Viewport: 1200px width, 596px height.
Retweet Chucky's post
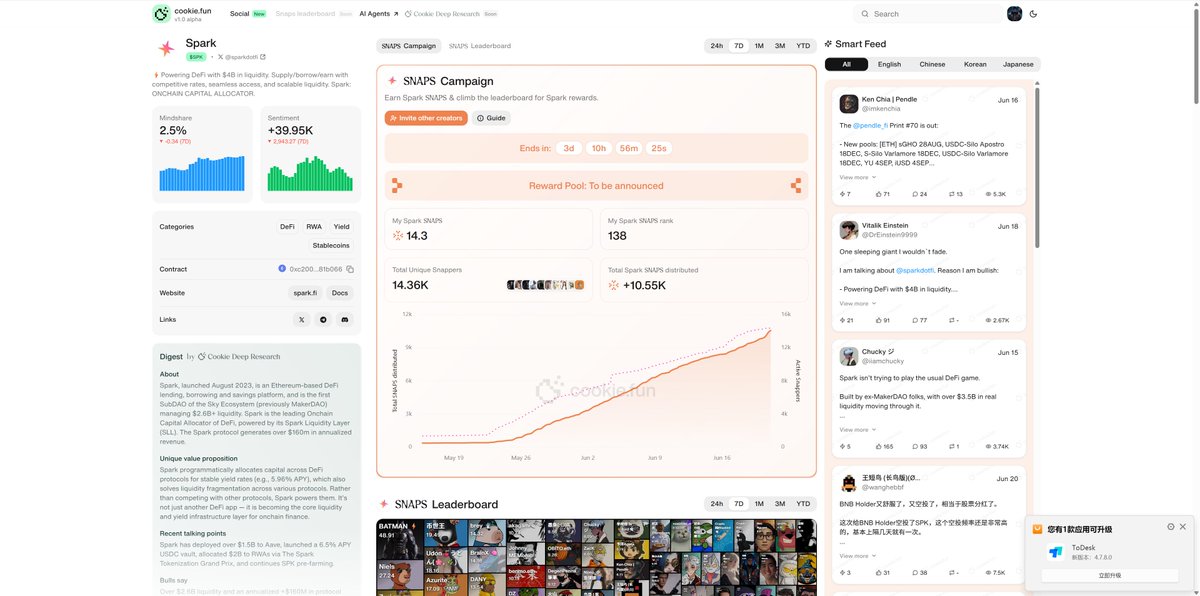point(954,446)
